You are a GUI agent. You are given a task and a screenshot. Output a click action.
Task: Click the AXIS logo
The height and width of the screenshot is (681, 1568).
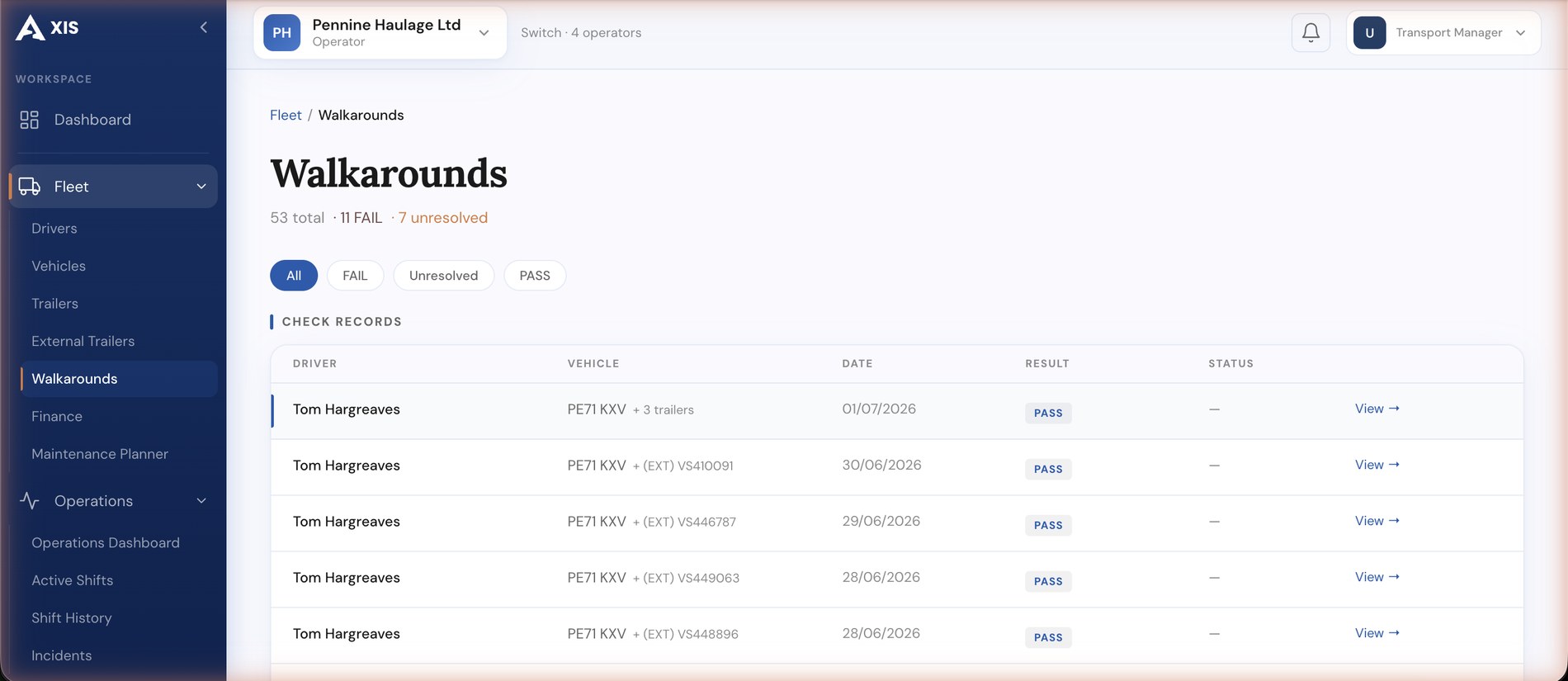(x=47, y=27)
